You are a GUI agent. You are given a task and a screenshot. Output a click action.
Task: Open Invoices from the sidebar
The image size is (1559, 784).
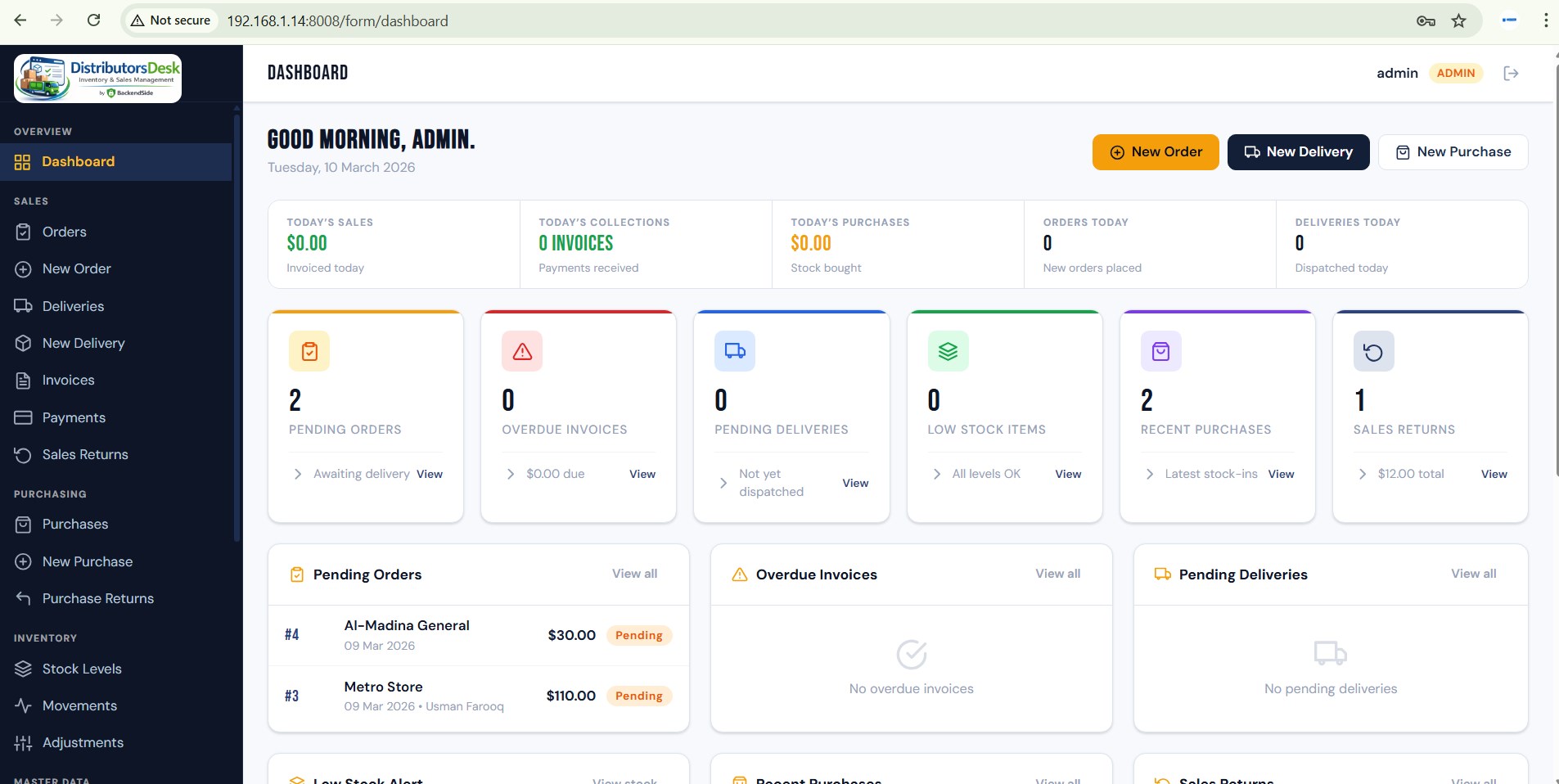pos(68,380)
